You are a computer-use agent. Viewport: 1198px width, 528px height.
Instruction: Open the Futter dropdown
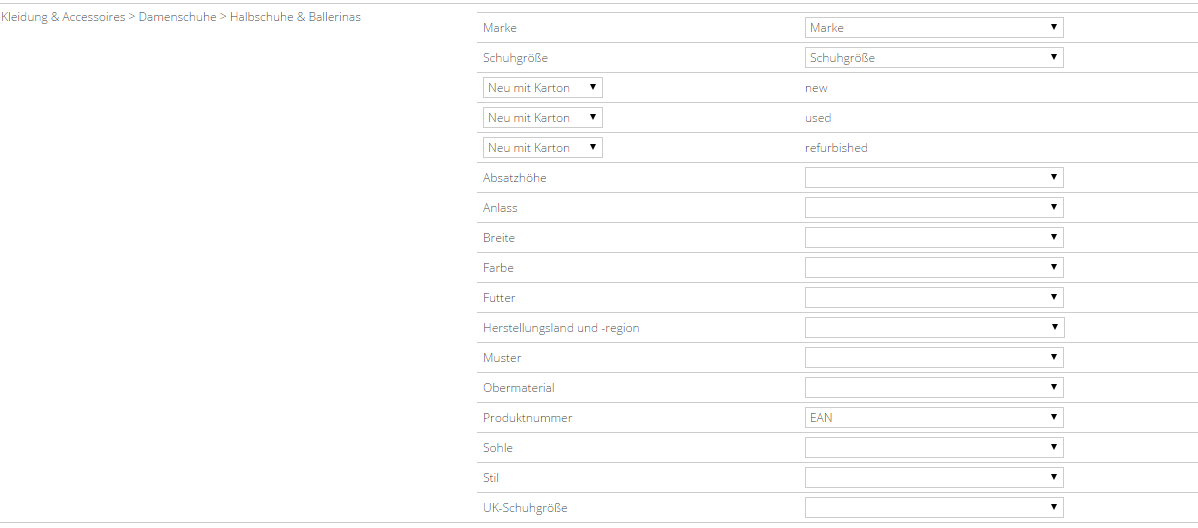933,298
